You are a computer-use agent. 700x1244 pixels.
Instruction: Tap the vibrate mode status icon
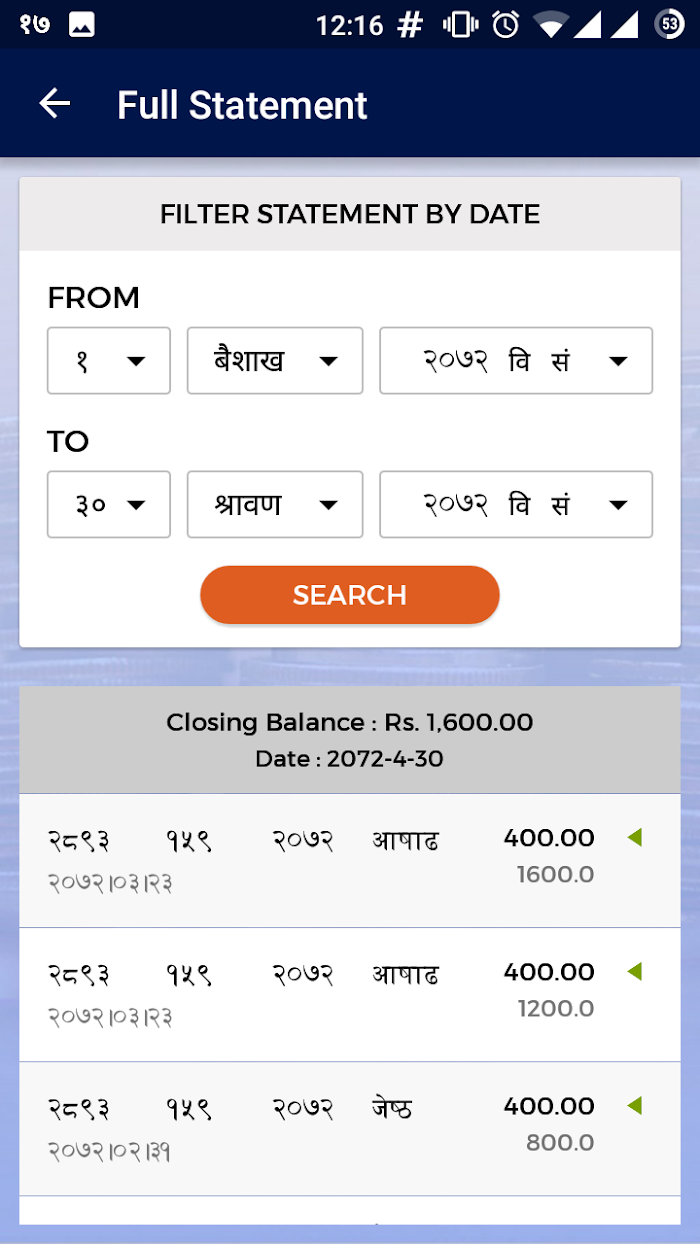(461, 25)
